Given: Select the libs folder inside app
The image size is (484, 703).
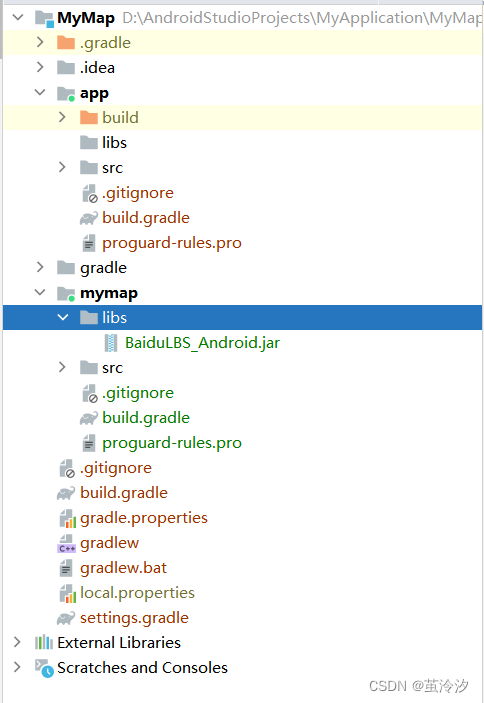Looking at the screenshot, I should (x=114, y=143).
